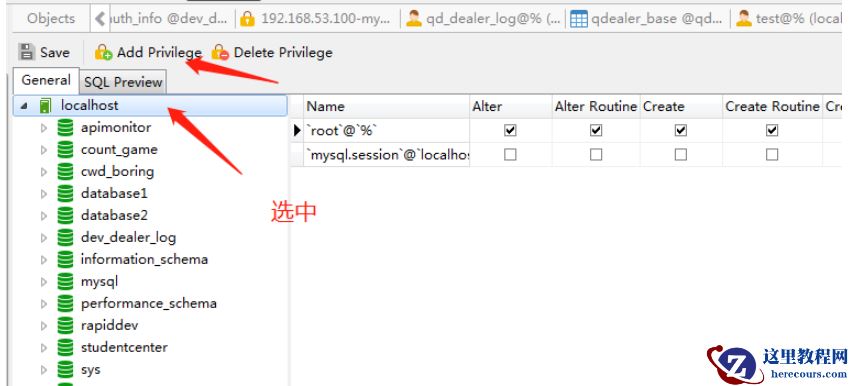Viewport: 853px width, 386px height.
Task: Click the Alter column header
Action: click(x=510, y=107)
